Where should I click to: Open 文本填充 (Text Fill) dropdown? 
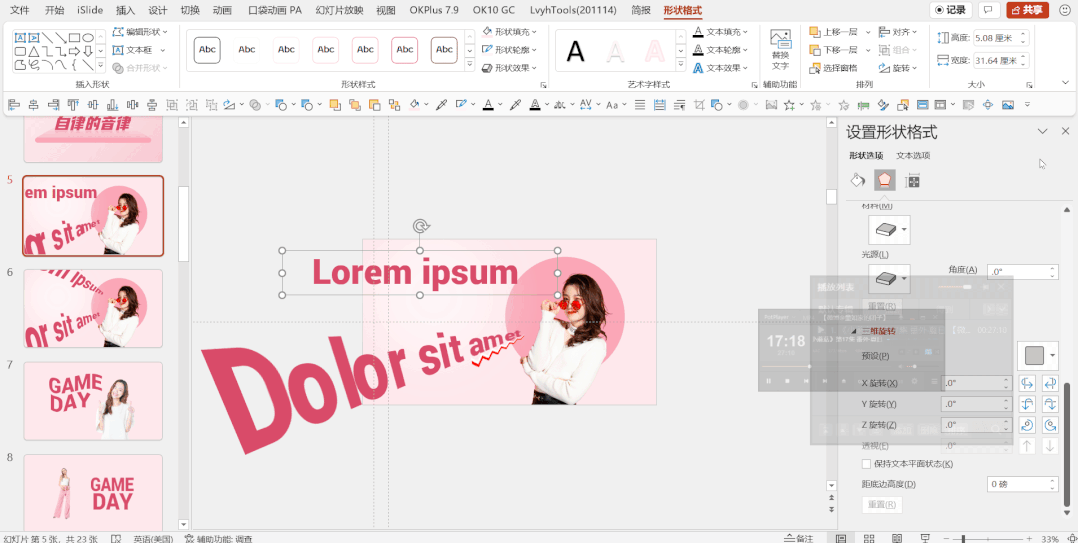click(x=721, y=32)
